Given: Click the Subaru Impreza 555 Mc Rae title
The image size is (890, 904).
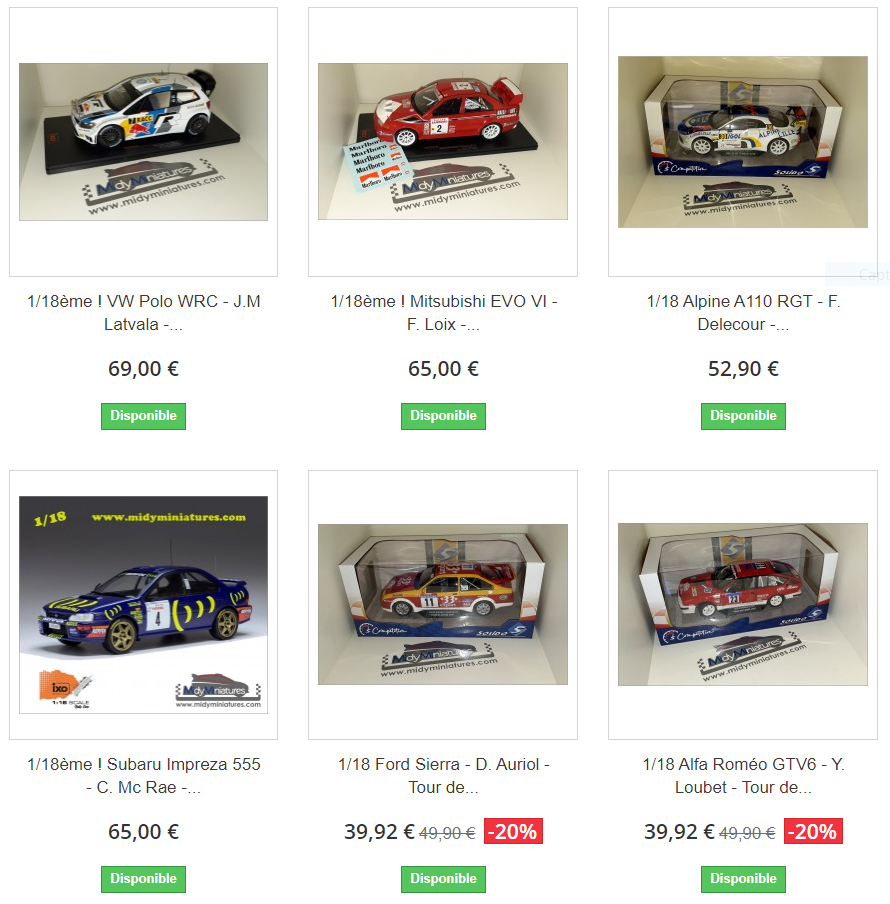Looking at the screenshot, I should pyautogui.click(x=144, y=775).
